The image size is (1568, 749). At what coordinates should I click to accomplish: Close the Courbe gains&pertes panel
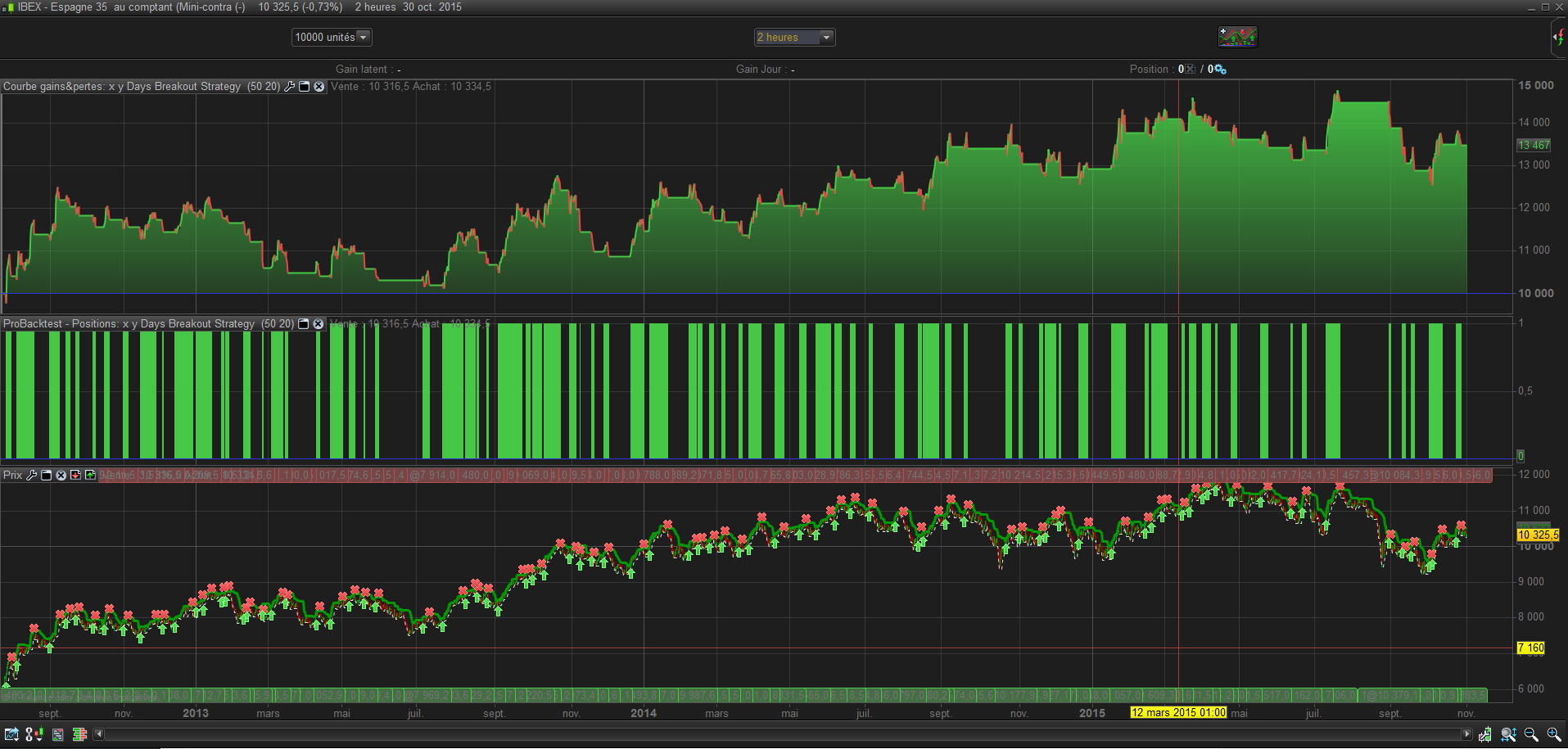[319, 87]
